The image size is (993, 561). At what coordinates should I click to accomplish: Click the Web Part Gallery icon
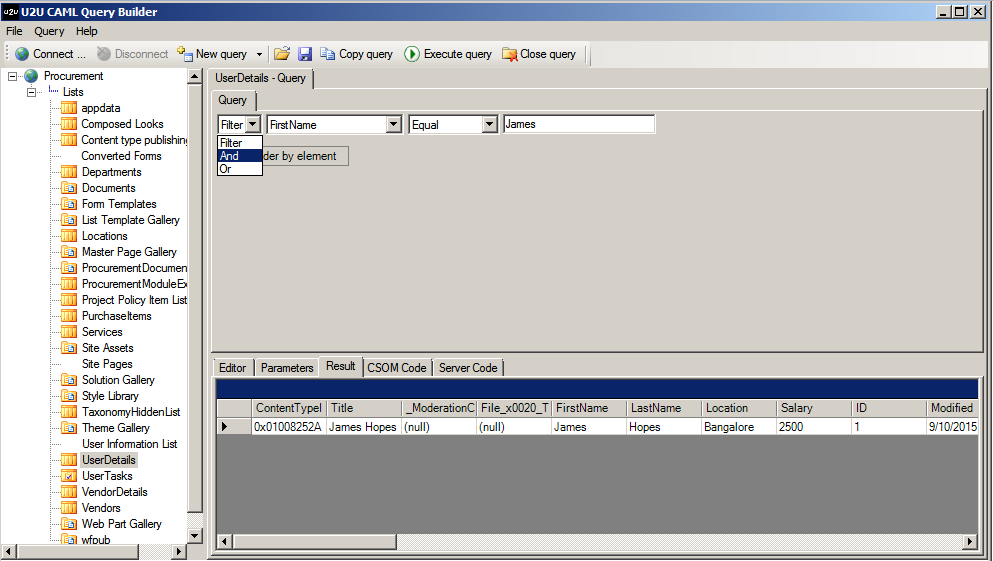pos(69,524)
